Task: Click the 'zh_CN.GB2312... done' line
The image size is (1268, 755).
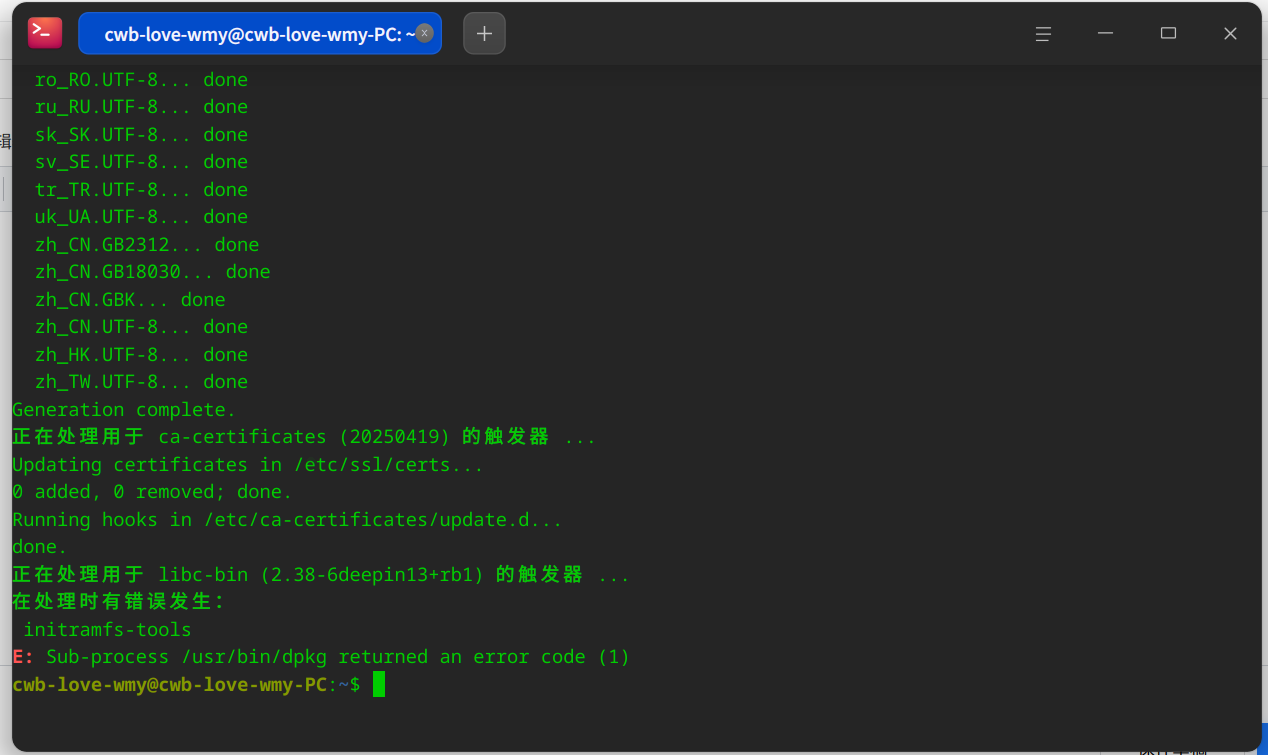Action: click(147, 245)
